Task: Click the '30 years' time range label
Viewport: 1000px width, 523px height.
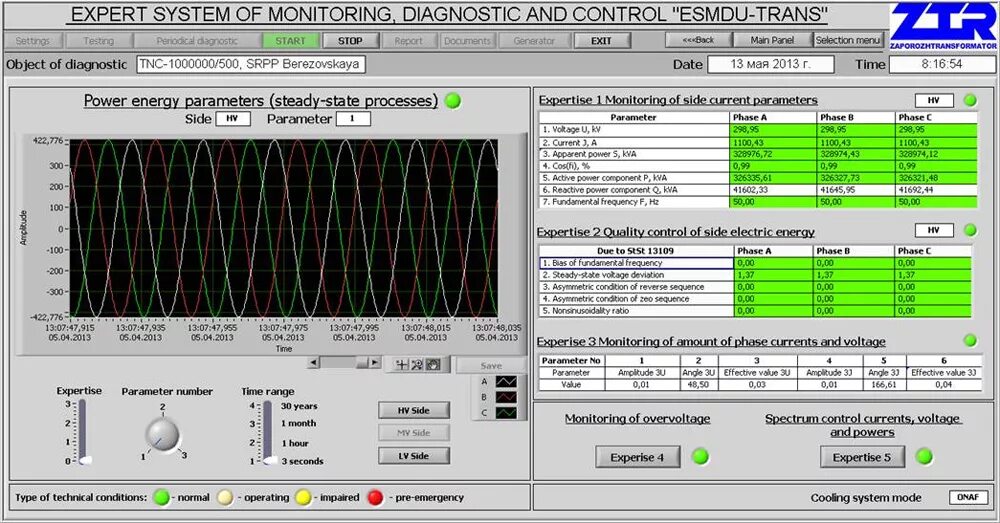Action: coord(299,406)
